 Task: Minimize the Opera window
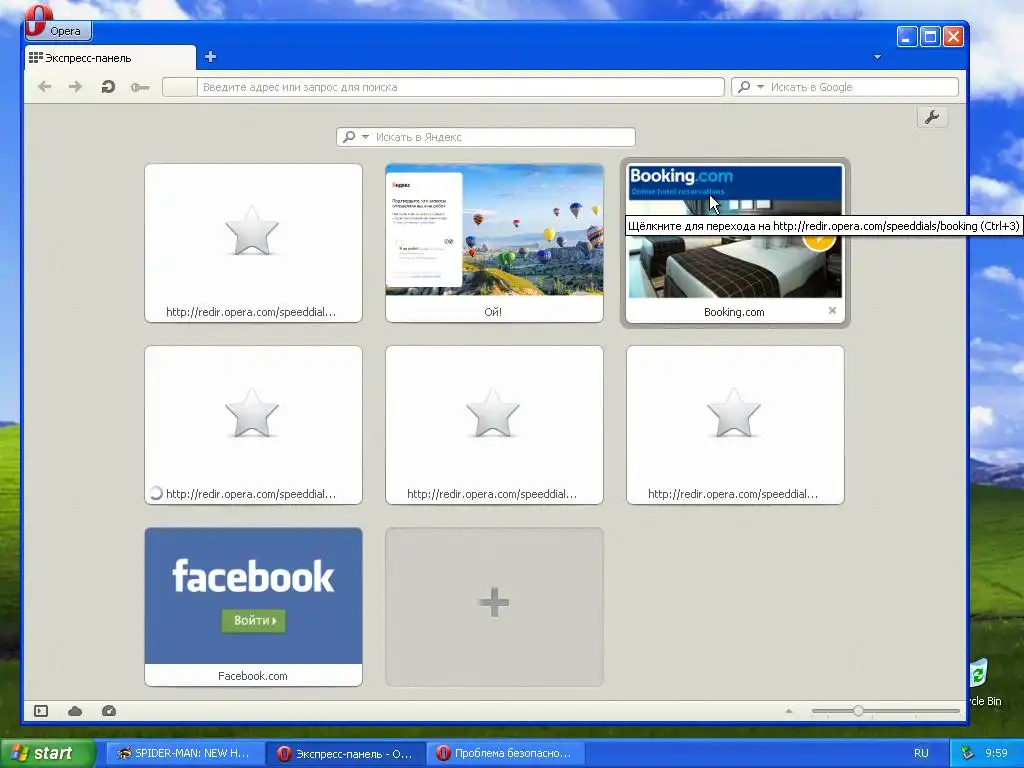(x=906, y=37)
